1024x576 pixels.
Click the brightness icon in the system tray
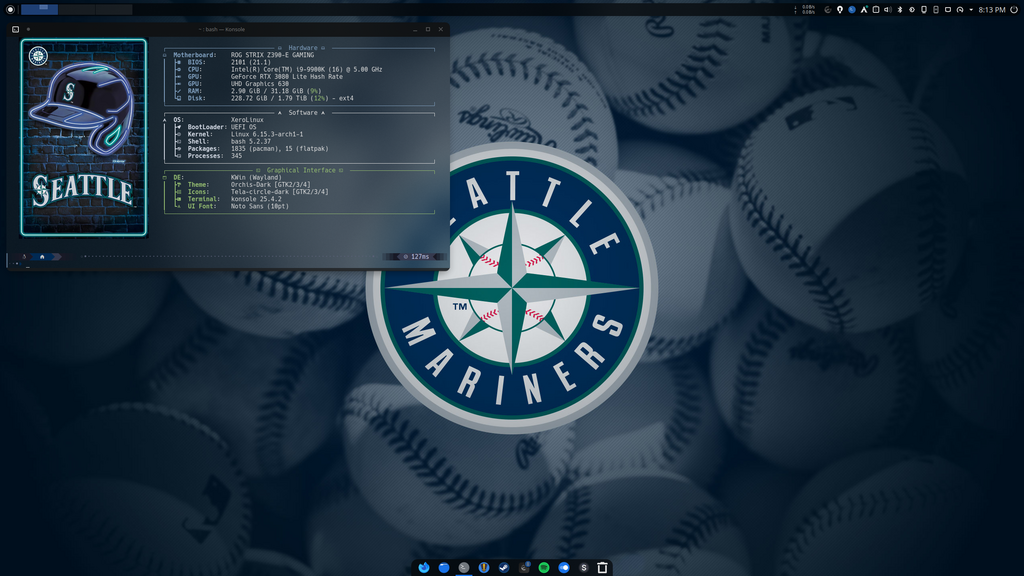click(x=912, y=10)
